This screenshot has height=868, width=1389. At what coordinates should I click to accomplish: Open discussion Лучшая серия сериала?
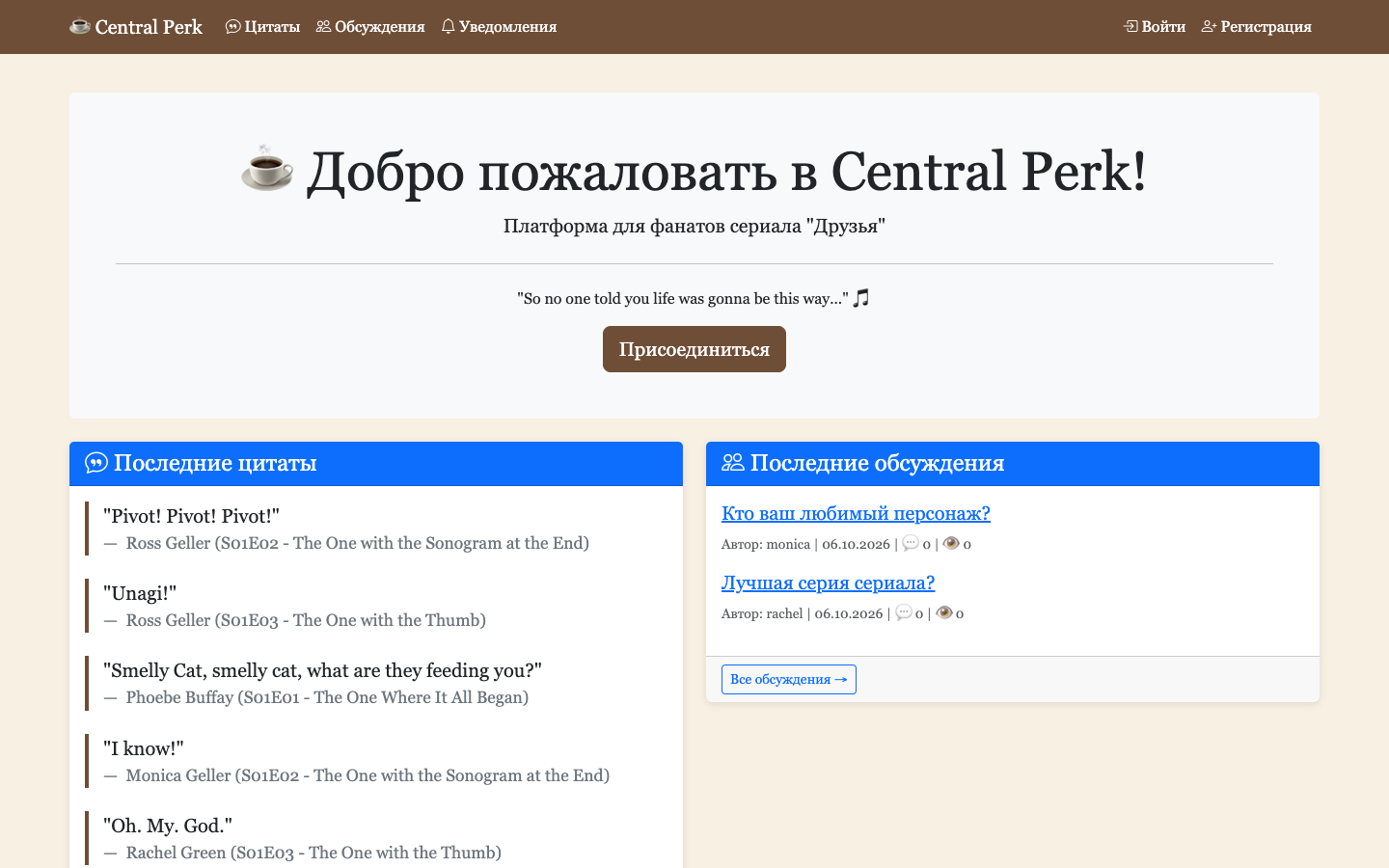828,583
